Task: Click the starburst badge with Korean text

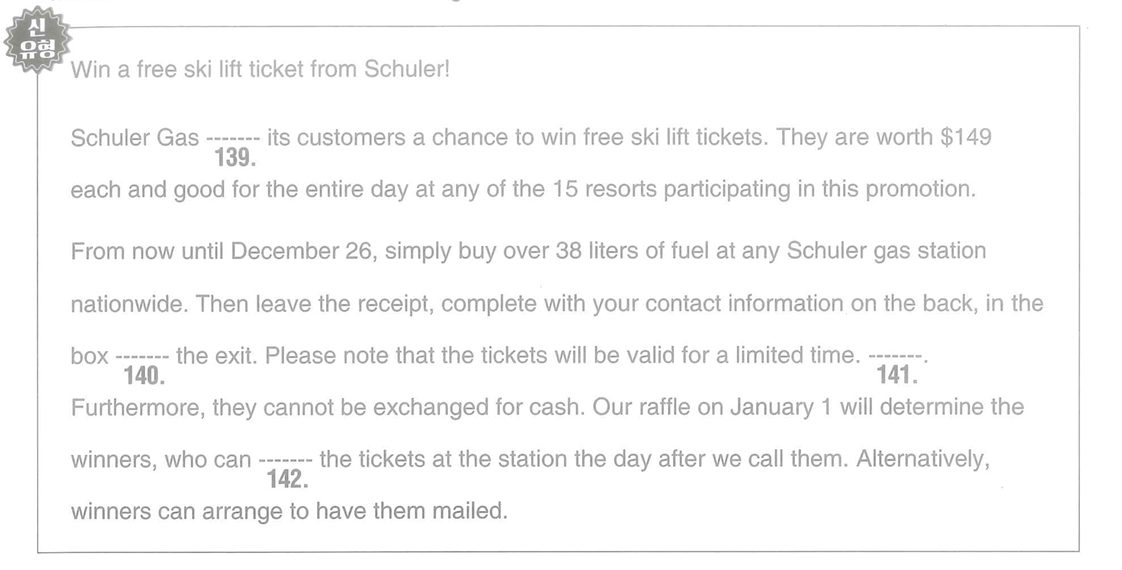Action: tap(37, 40)
